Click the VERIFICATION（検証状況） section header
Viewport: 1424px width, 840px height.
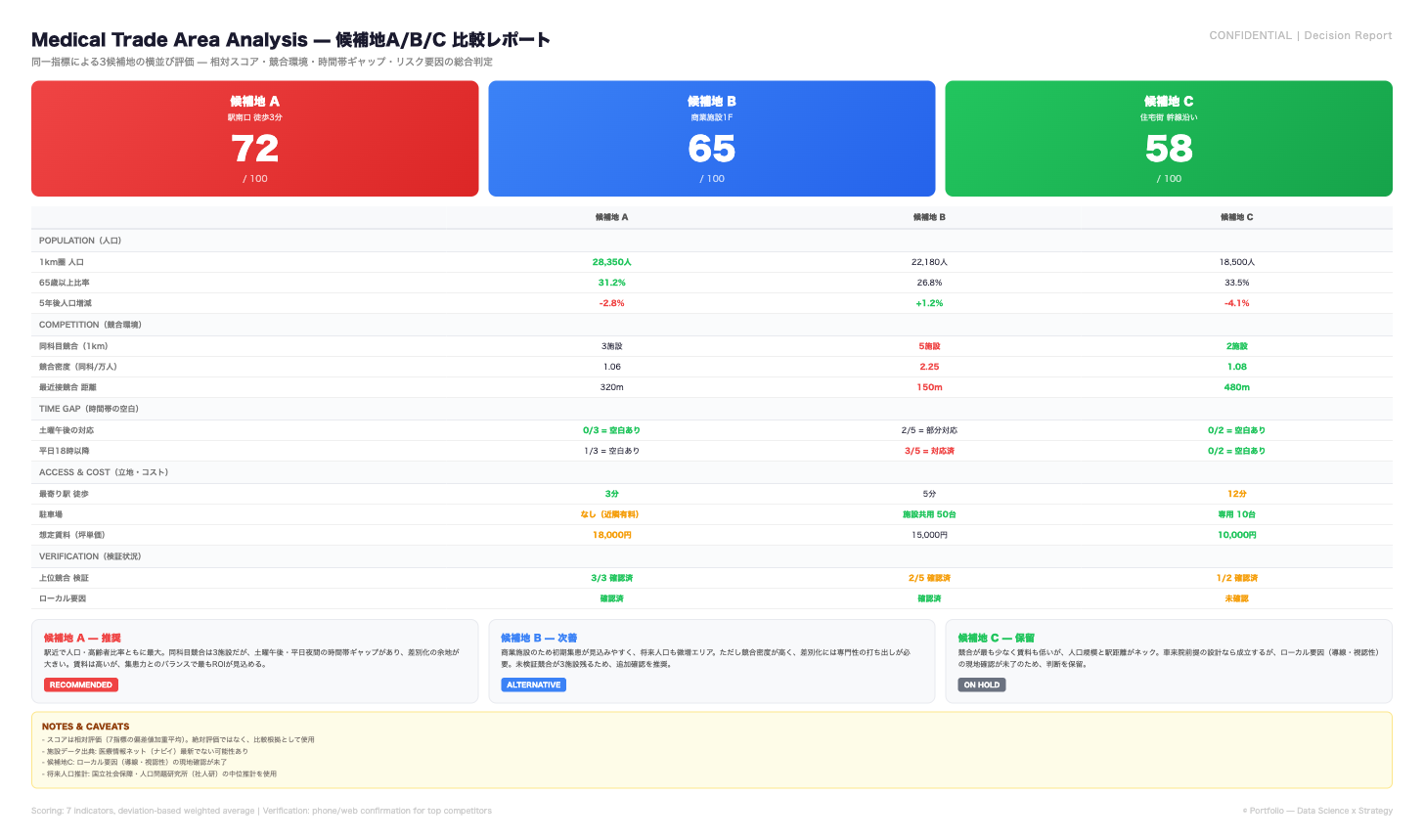tap(90, 556)
